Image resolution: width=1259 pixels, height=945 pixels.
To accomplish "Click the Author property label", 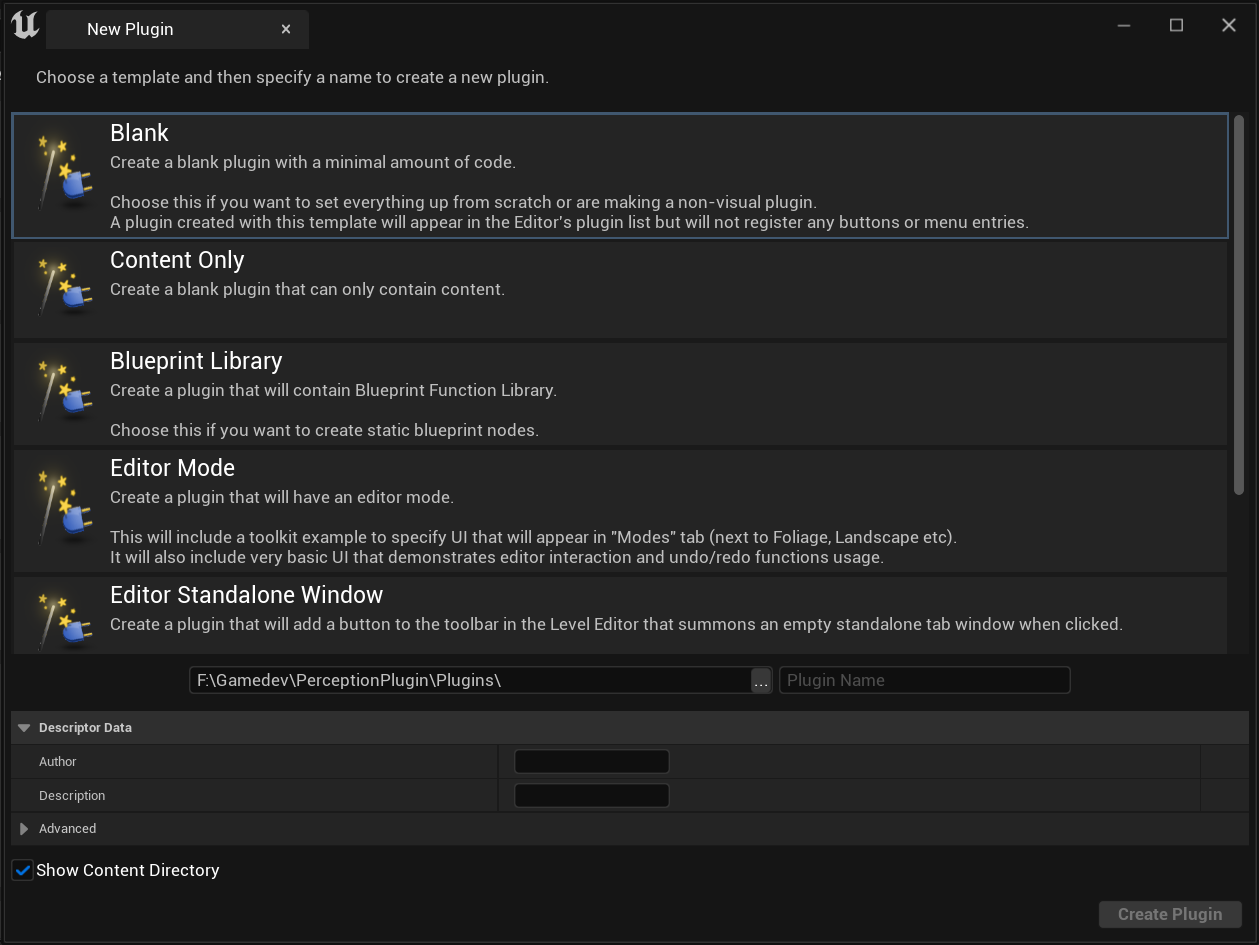I will pyautogui.click(x=58, y=762).
